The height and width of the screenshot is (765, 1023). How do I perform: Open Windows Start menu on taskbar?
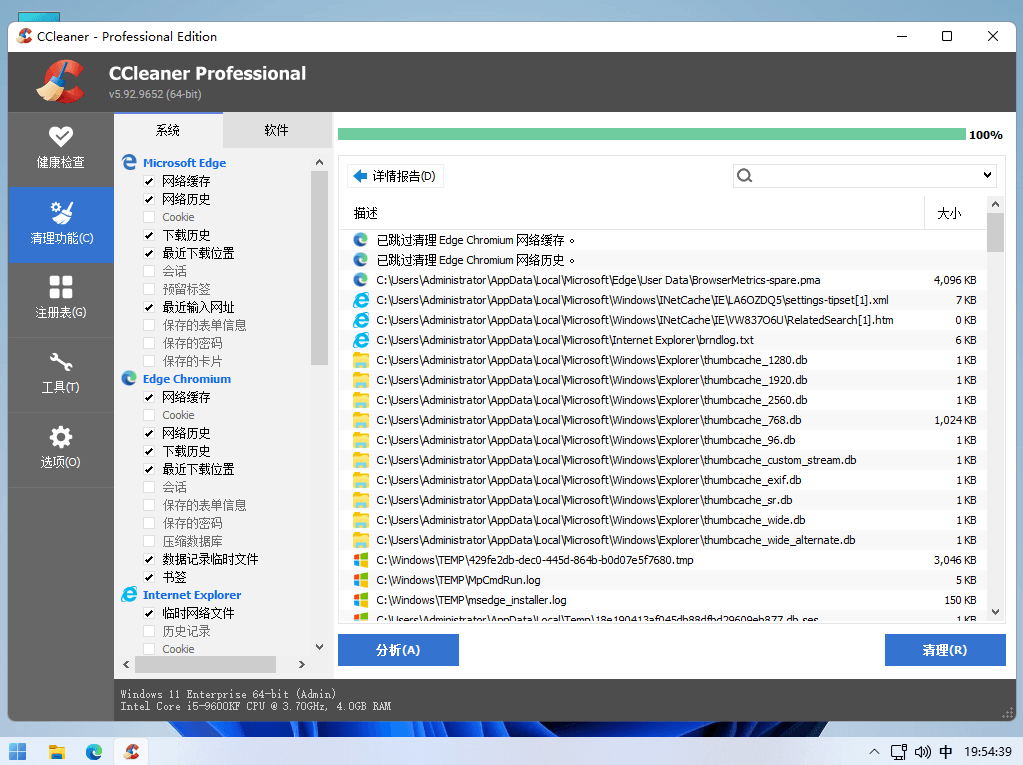point(18,751)
